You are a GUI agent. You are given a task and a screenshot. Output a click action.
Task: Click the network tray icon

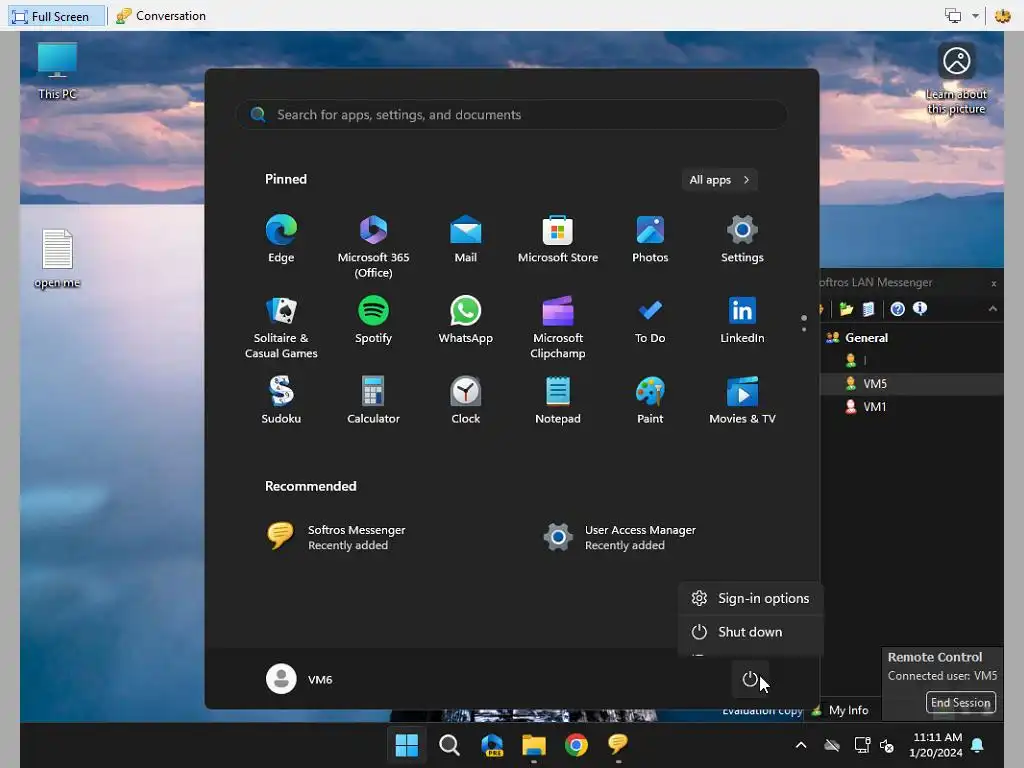tap(862, 745)
